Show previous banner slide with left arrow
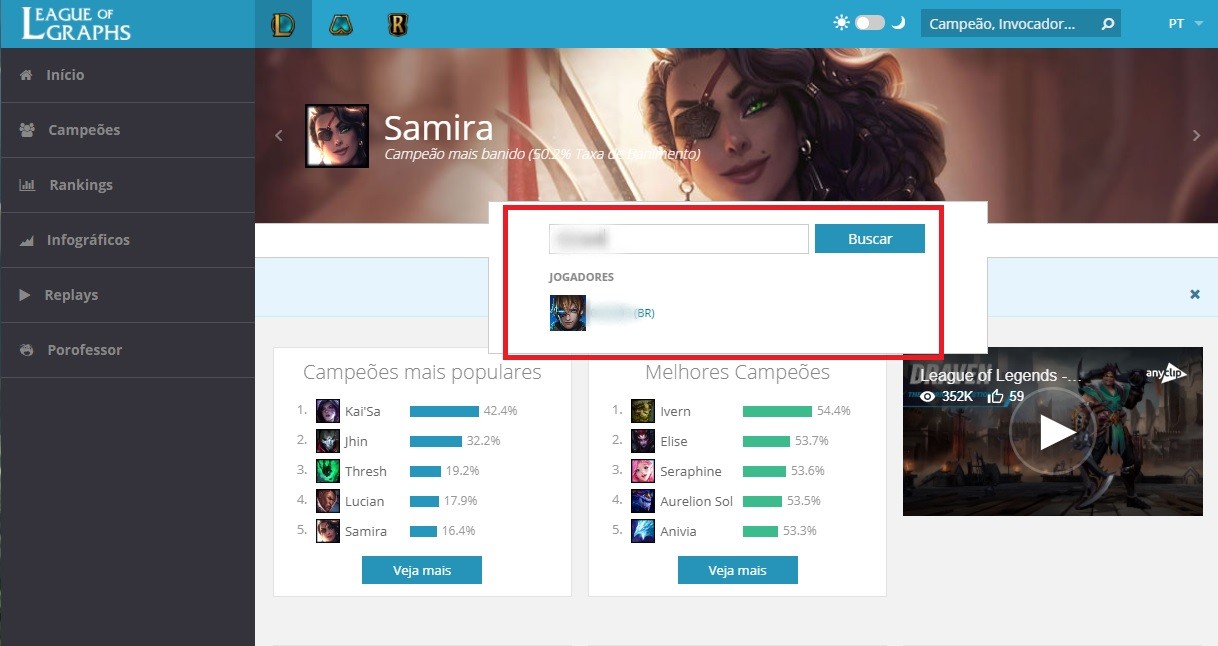Screen dimensions: 1218x646 (280, 136)
